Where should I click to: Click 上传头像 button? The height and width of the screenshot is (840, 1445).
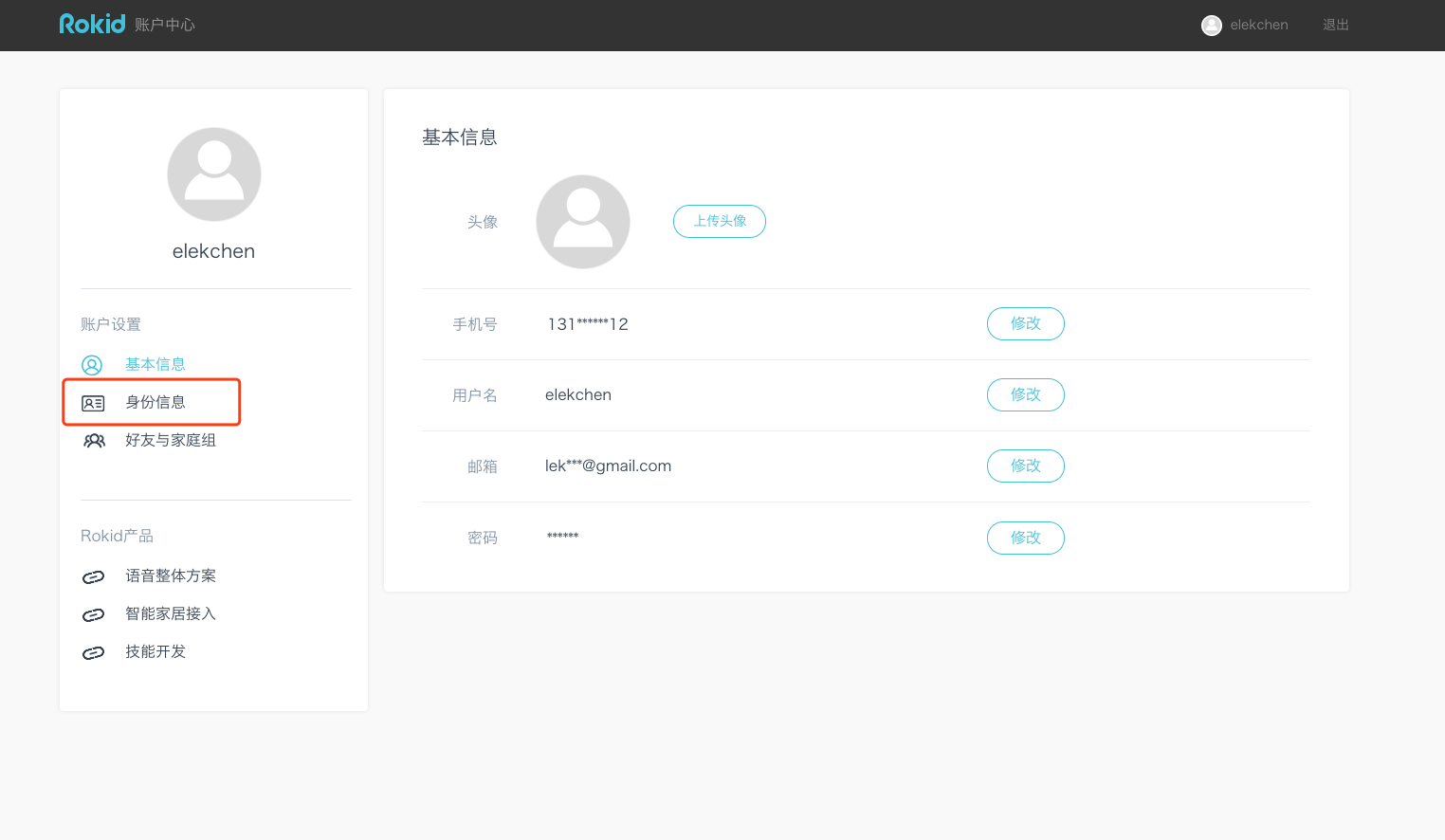(x=720, y=221)
